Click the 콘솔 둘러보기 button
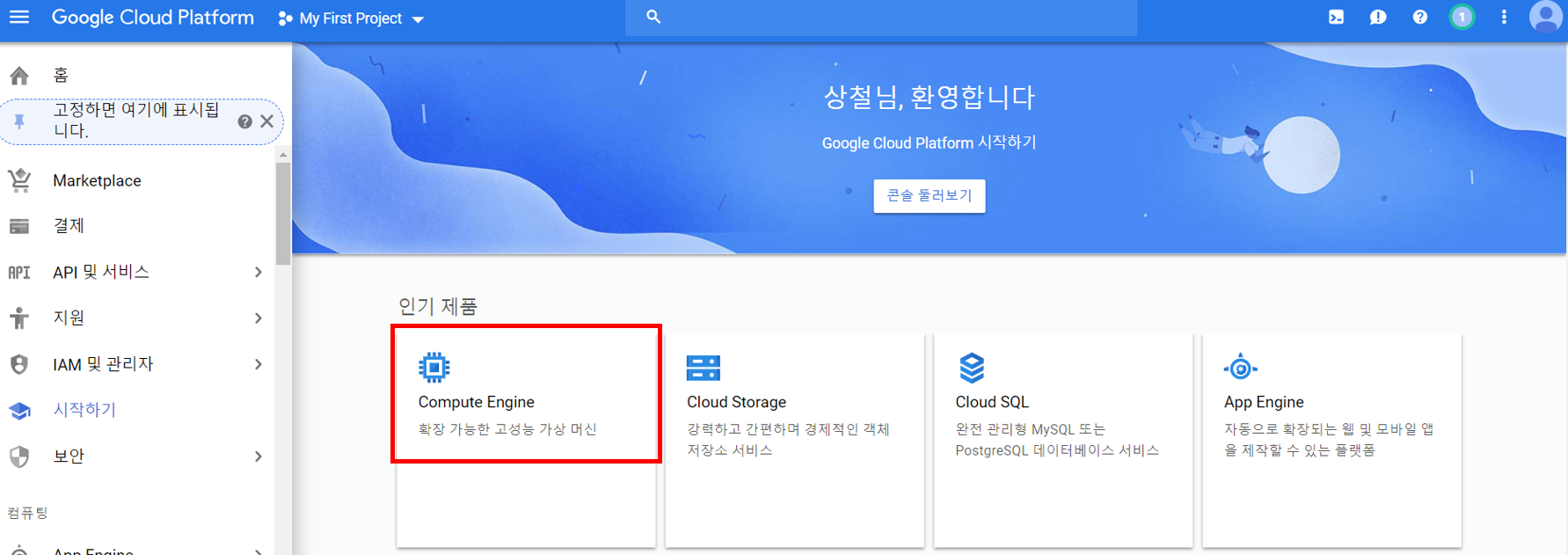1568x555 pixels. pyautogui.click(x=930, y=195)
